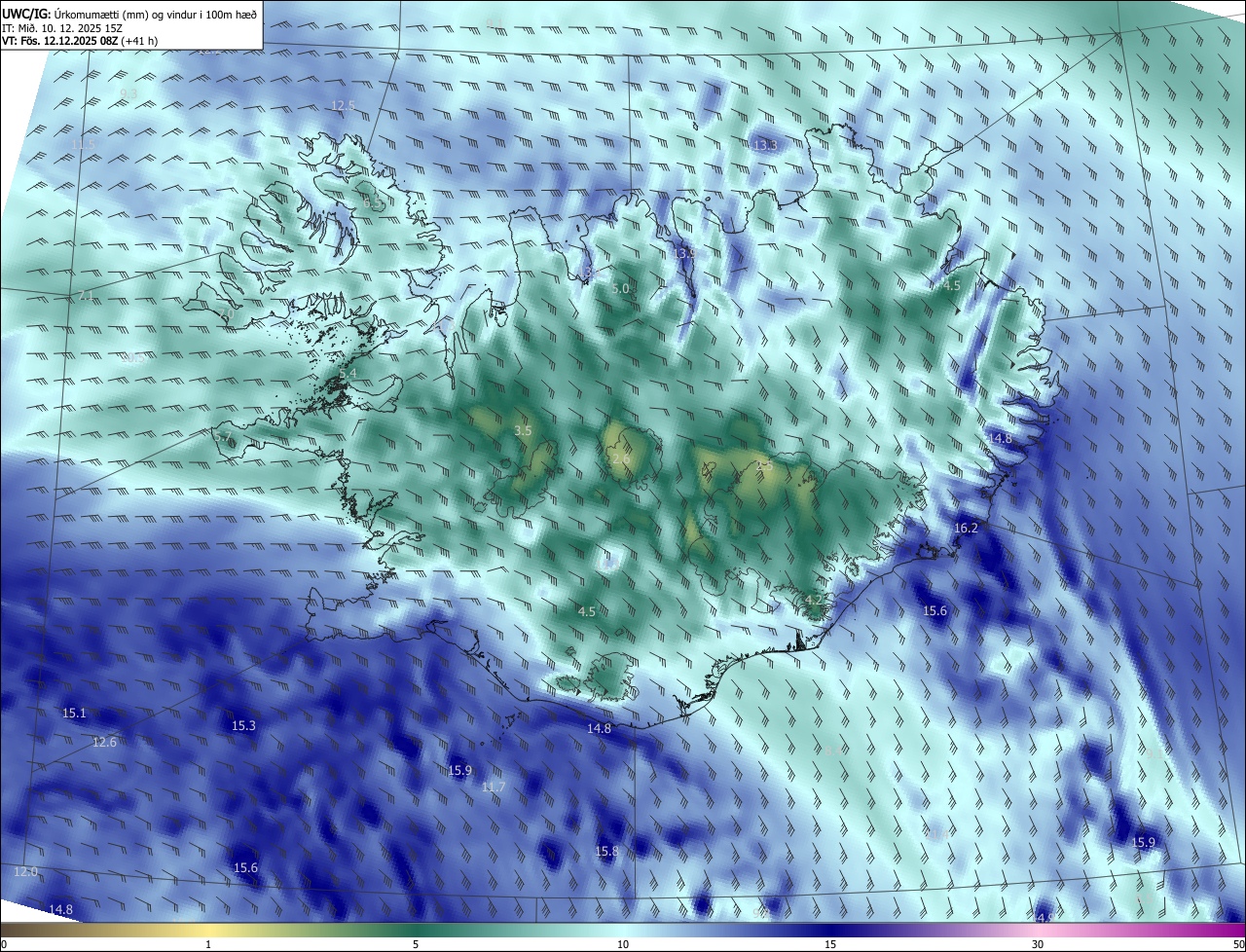This screenshot has width=1246, height=952.
Task: Click the '7.1' value on the map
Action: click(86, 296)
